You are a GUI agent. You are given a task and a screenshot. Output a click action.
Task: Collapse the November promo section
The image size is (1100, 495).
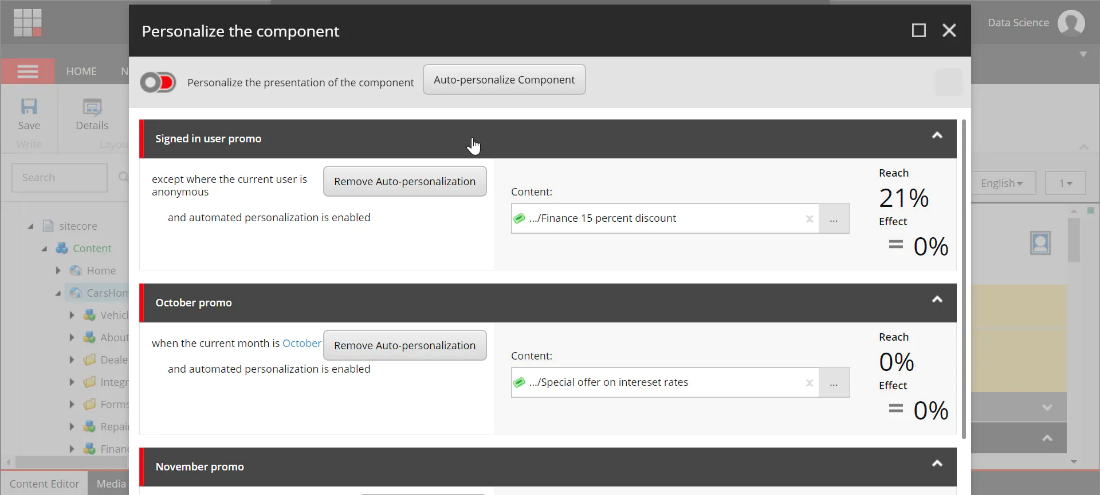pyautogui.click(x=937, y=464)
